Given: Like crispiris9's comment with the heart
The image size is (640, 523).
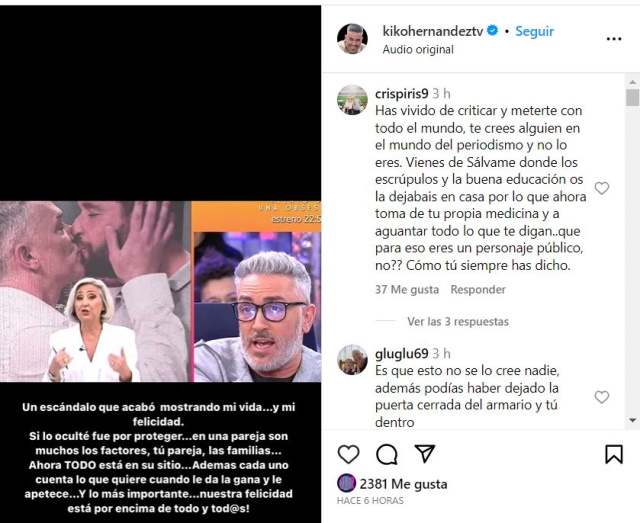Looking at the screenshot, I should point(602,188).
